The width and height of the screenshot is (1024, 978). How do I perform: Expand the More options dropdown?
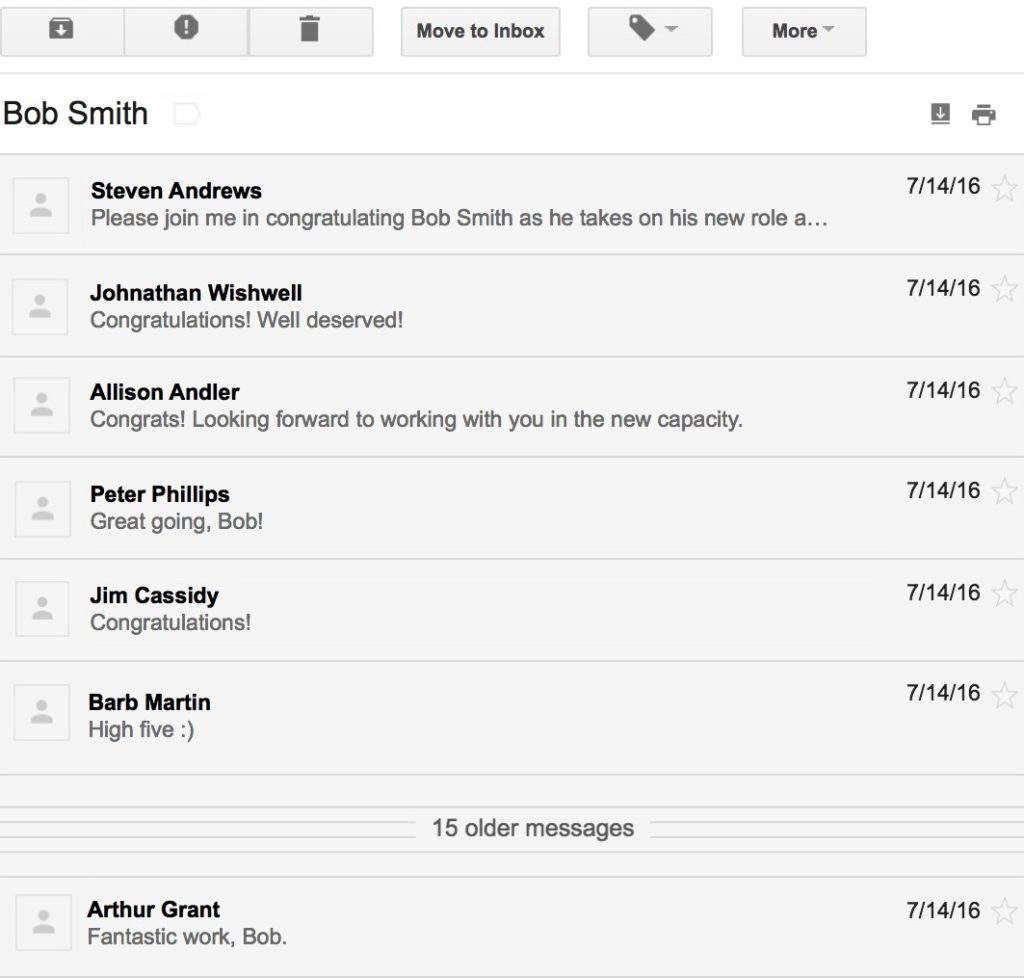coord(803,31)
